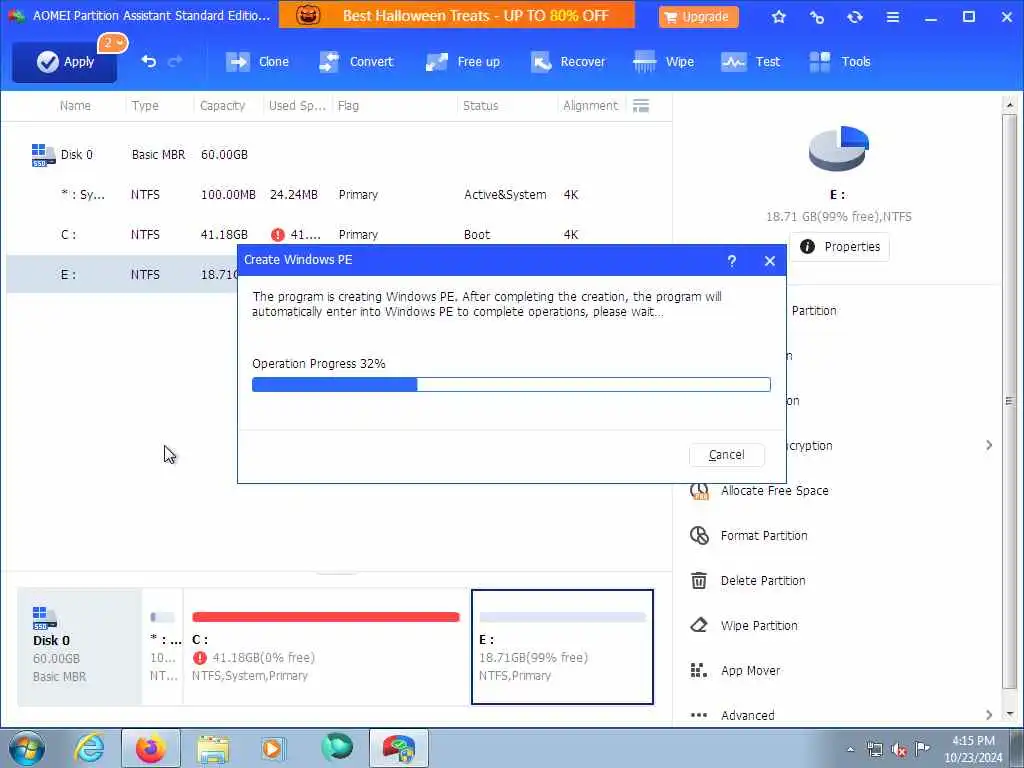Click the redo arrow icon
The image size is (1024, 768).
(x=174, y=61)
